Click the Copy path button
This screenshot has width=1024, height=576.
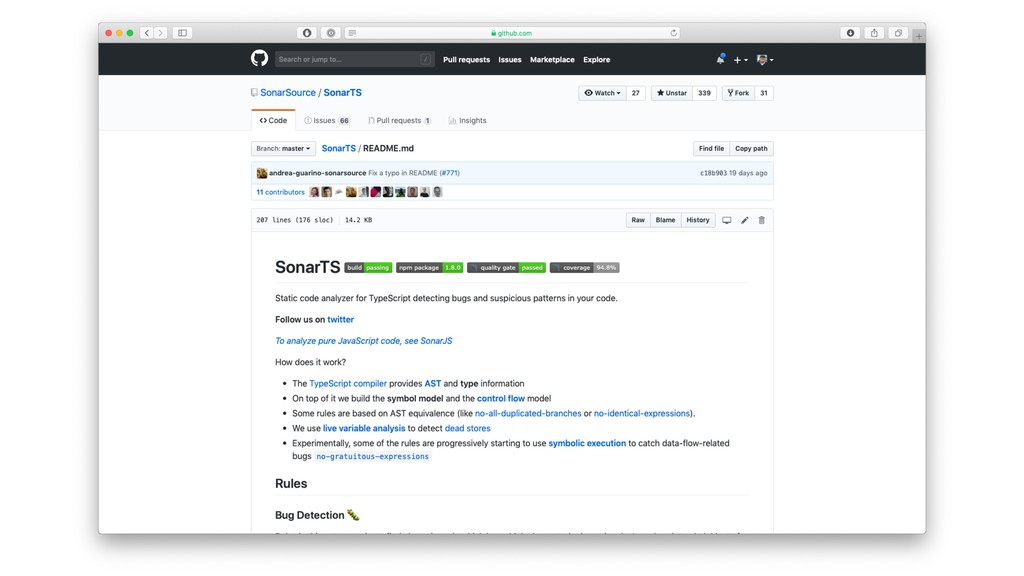click(751, 148)
